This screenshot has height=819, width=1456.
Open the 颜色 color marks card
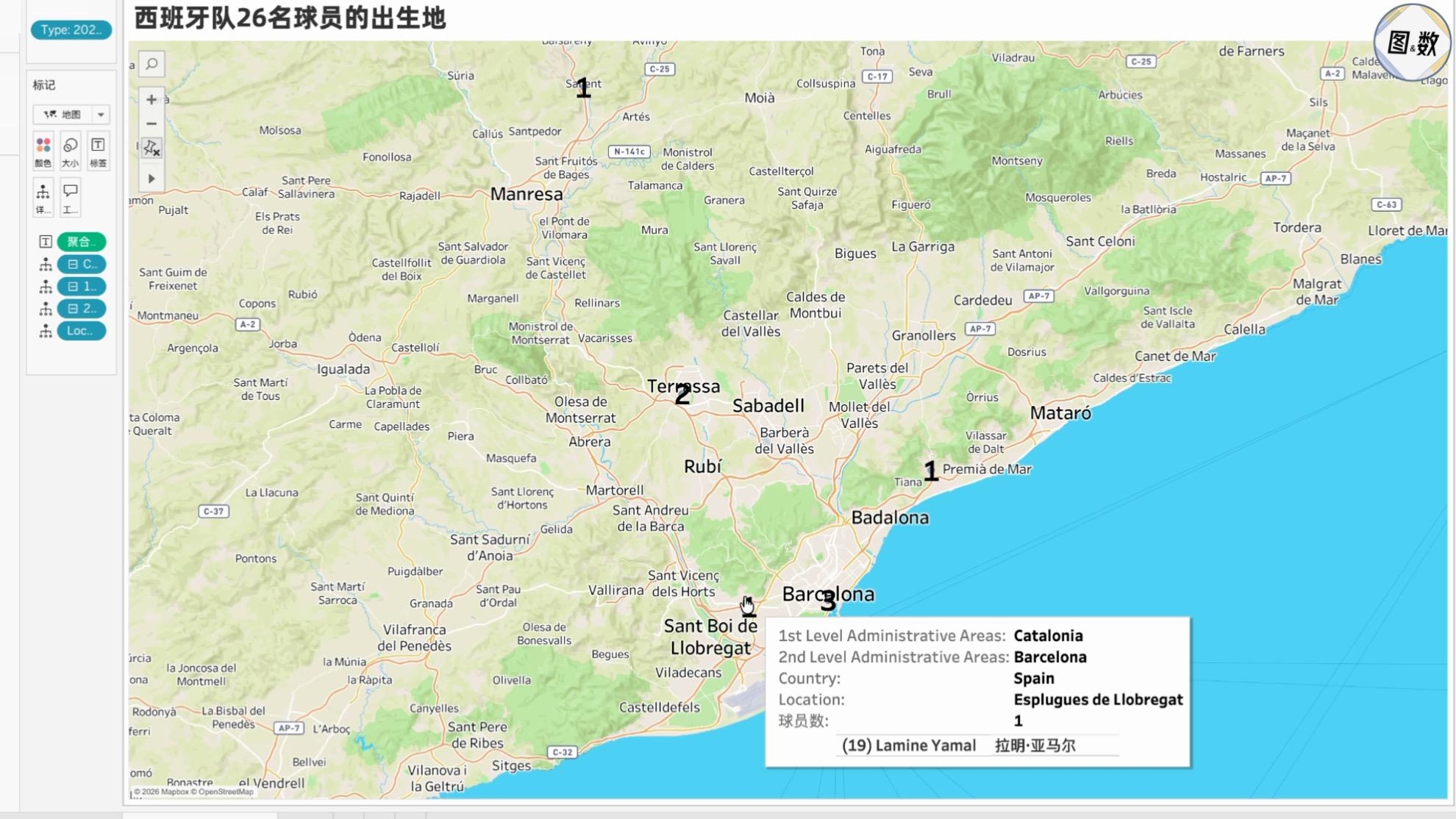coord(43,151)
